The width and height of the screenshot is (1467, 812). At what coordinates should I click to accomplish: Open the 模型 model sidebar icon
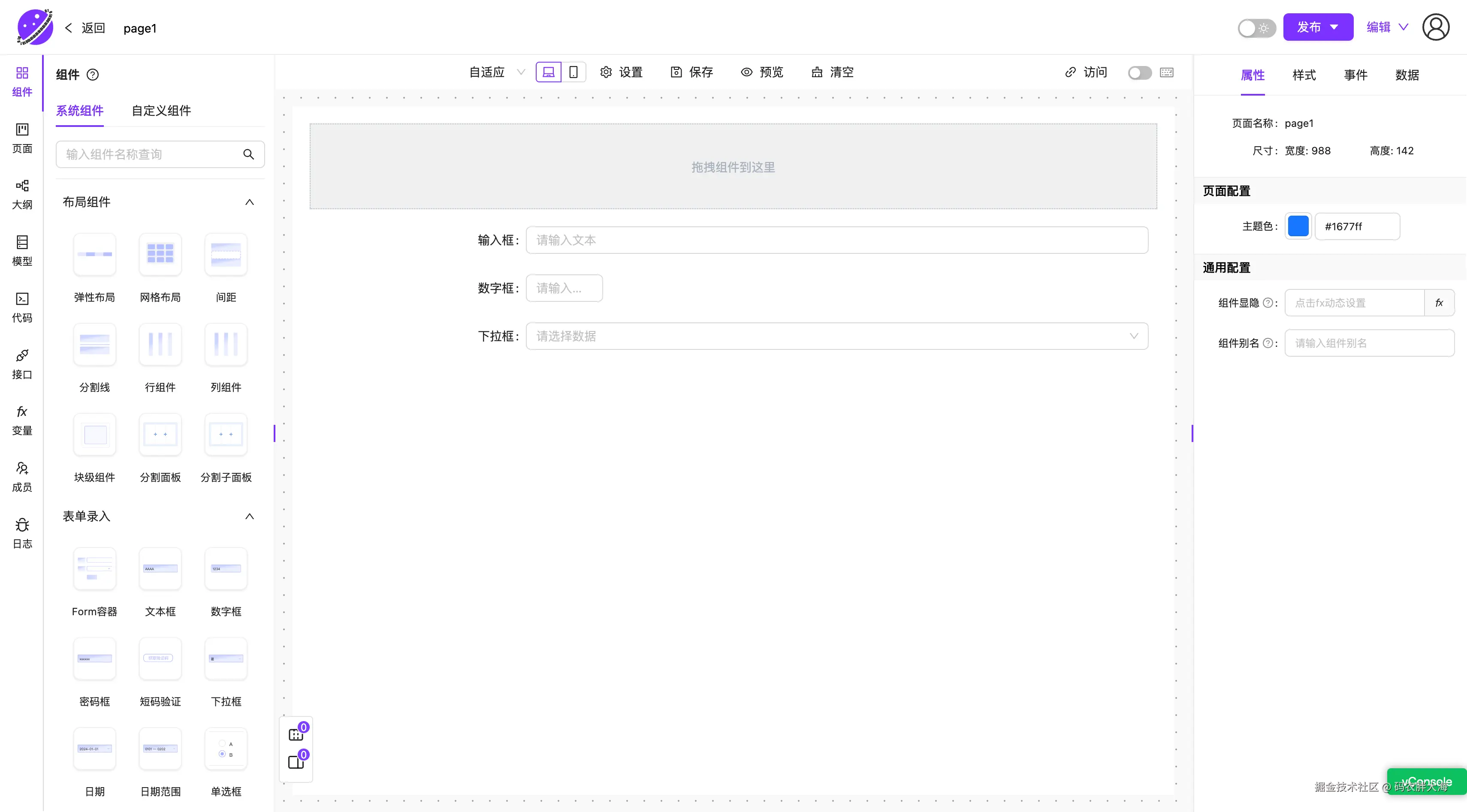(22, 250)
